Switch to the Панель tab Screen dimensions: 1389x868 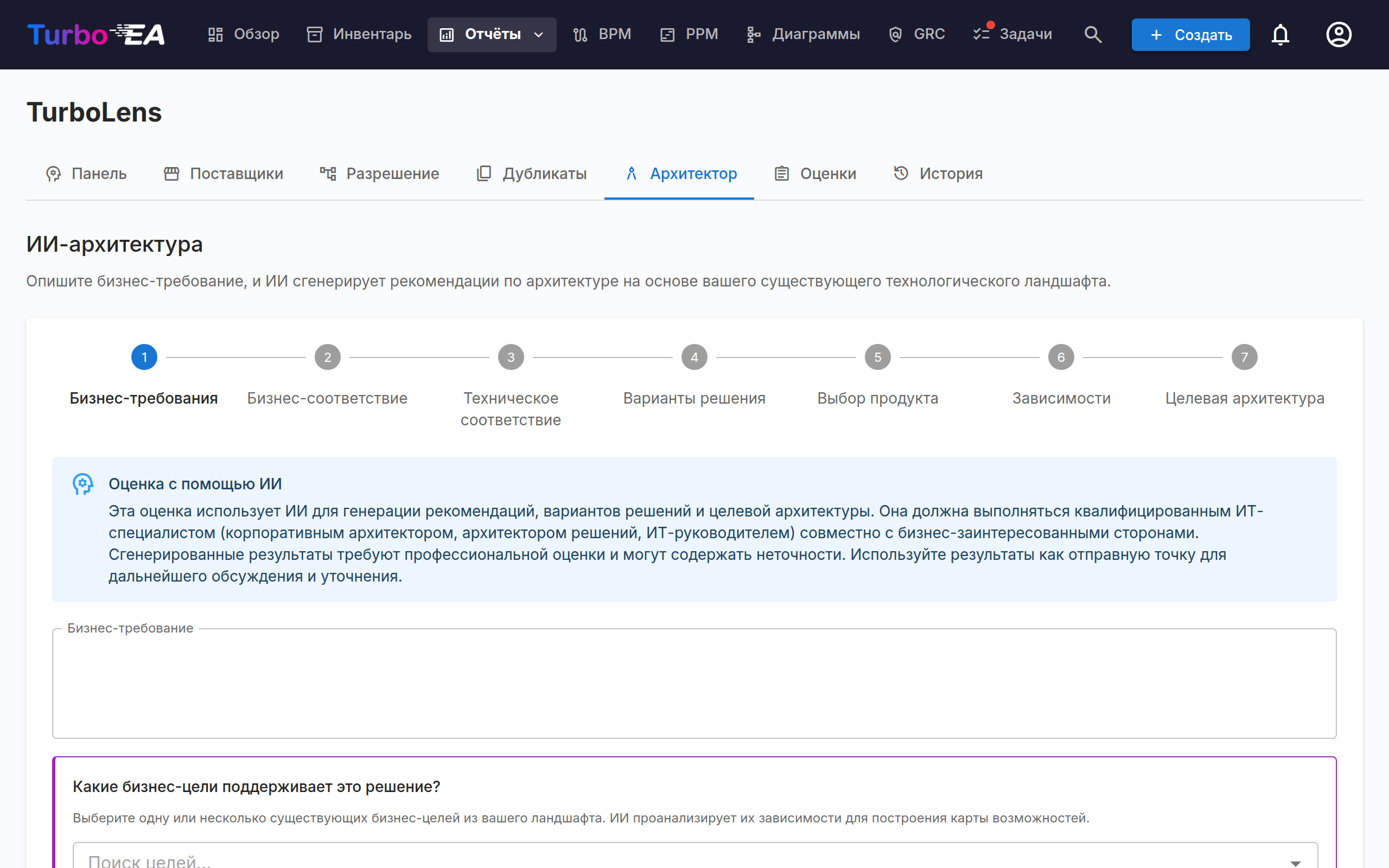86,174
